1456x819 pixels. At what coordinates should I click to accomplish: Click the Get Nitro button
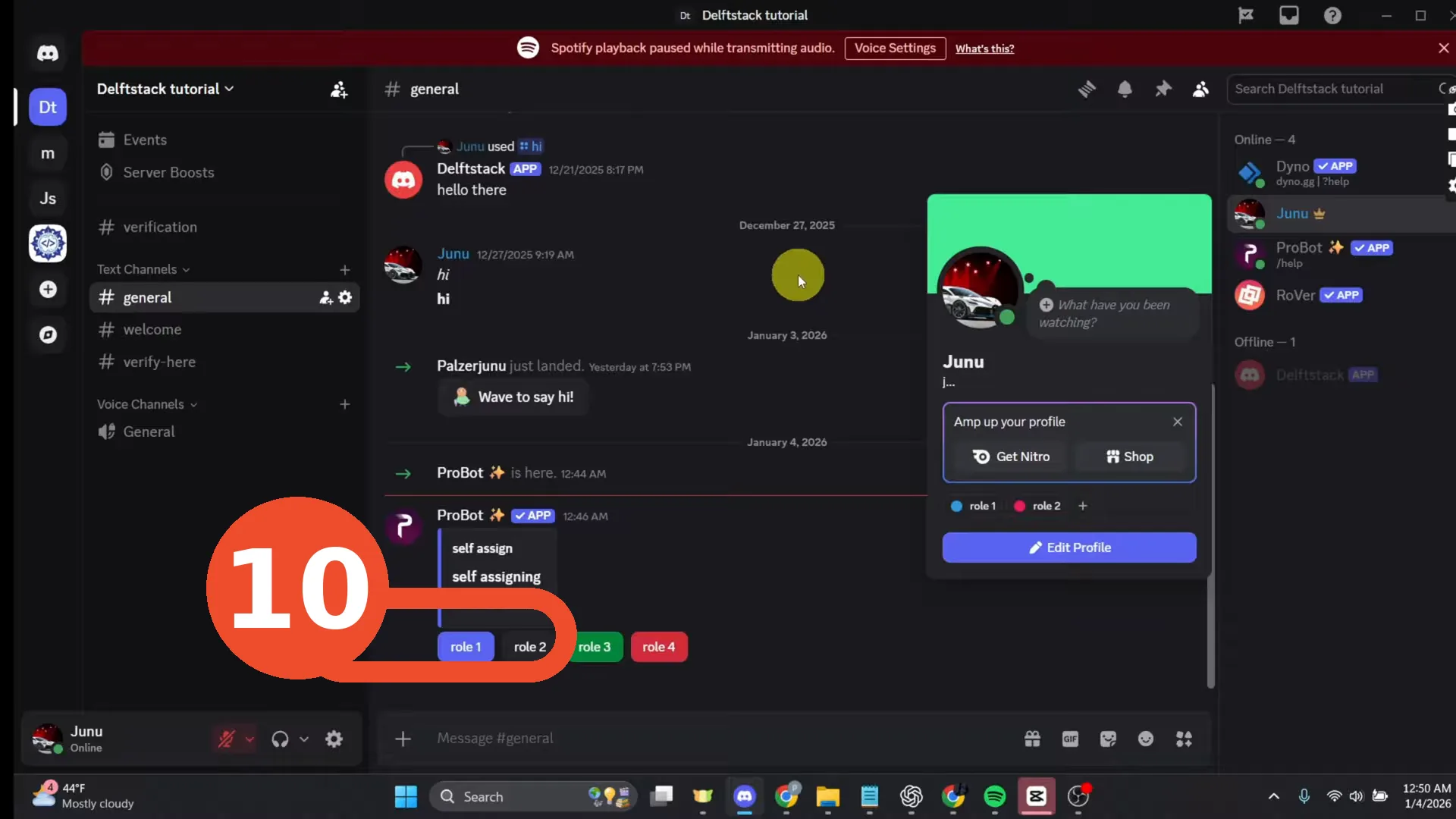1011,457
